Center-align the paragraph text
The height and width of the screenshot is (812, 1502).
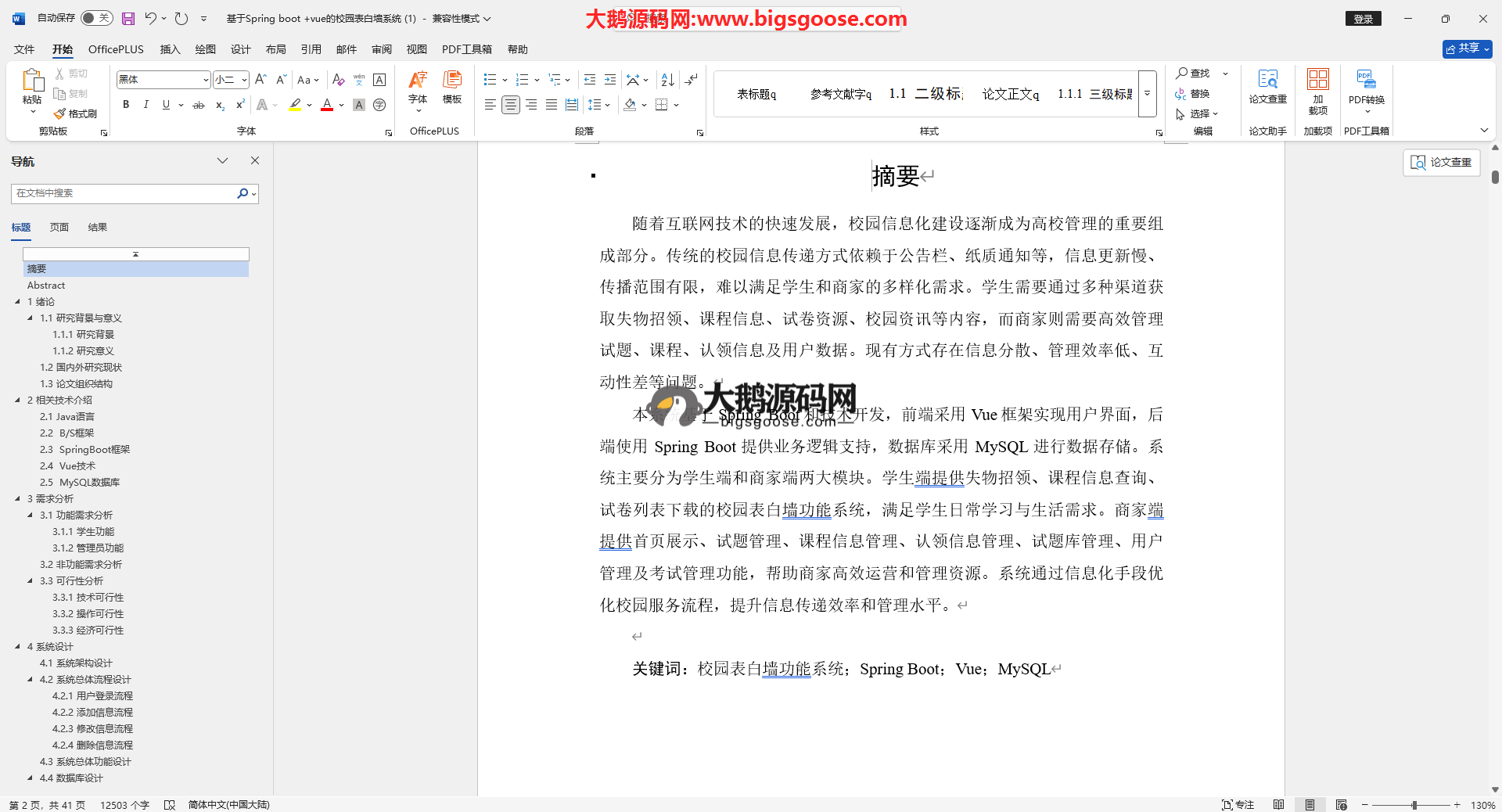coord(510,105)
